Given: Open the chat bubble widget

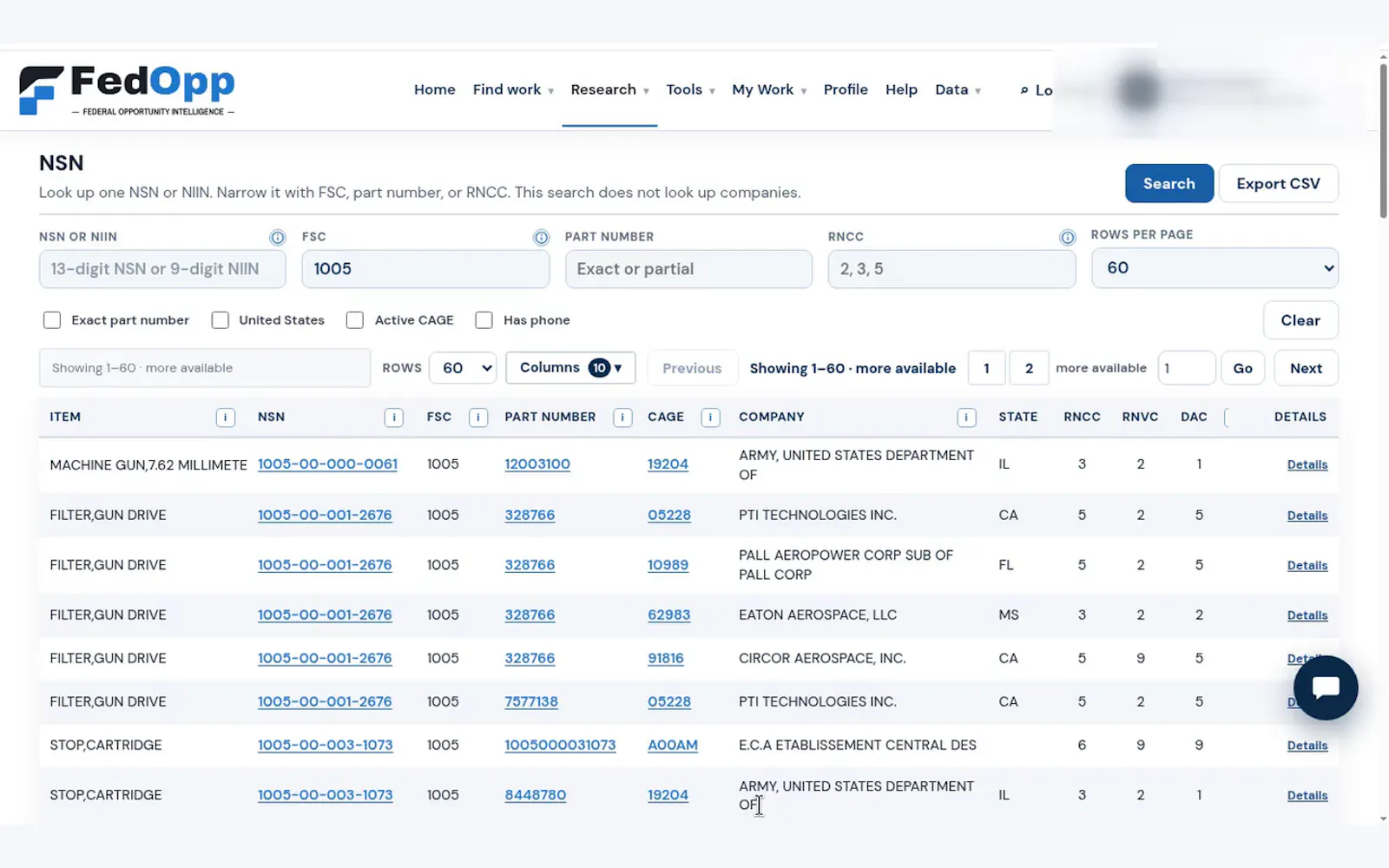Looking at the screenshot, I should pos(1325,687).
